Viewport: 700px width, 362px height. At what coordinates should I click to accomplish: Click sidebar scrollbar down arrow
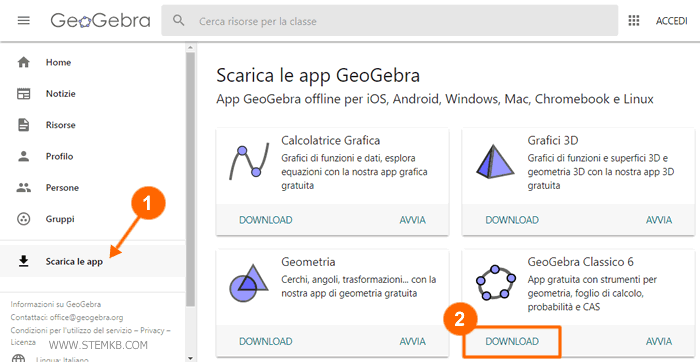(x=191, y=358)
